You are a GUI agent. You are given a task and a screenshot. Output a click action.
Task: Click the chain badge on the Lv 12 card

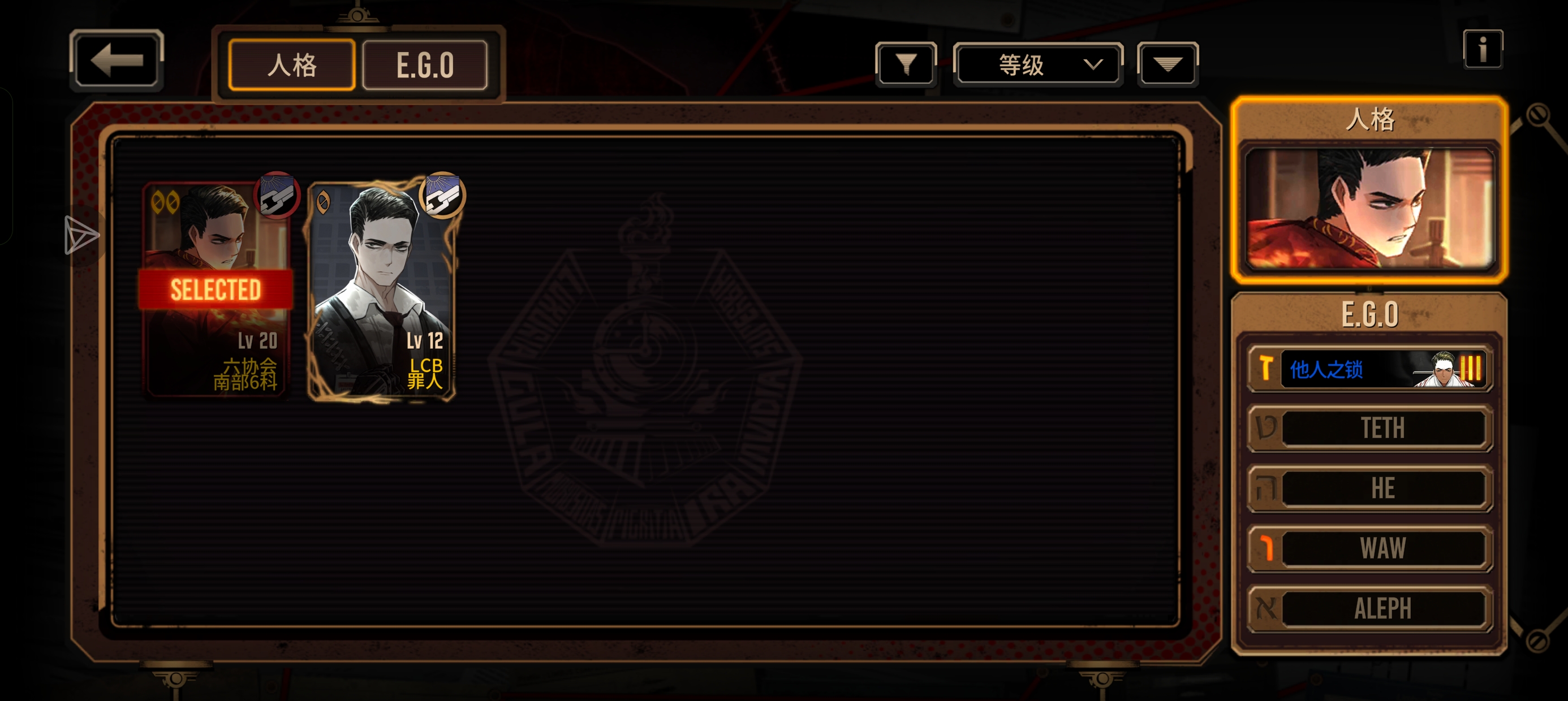click(x=442, y=196)
